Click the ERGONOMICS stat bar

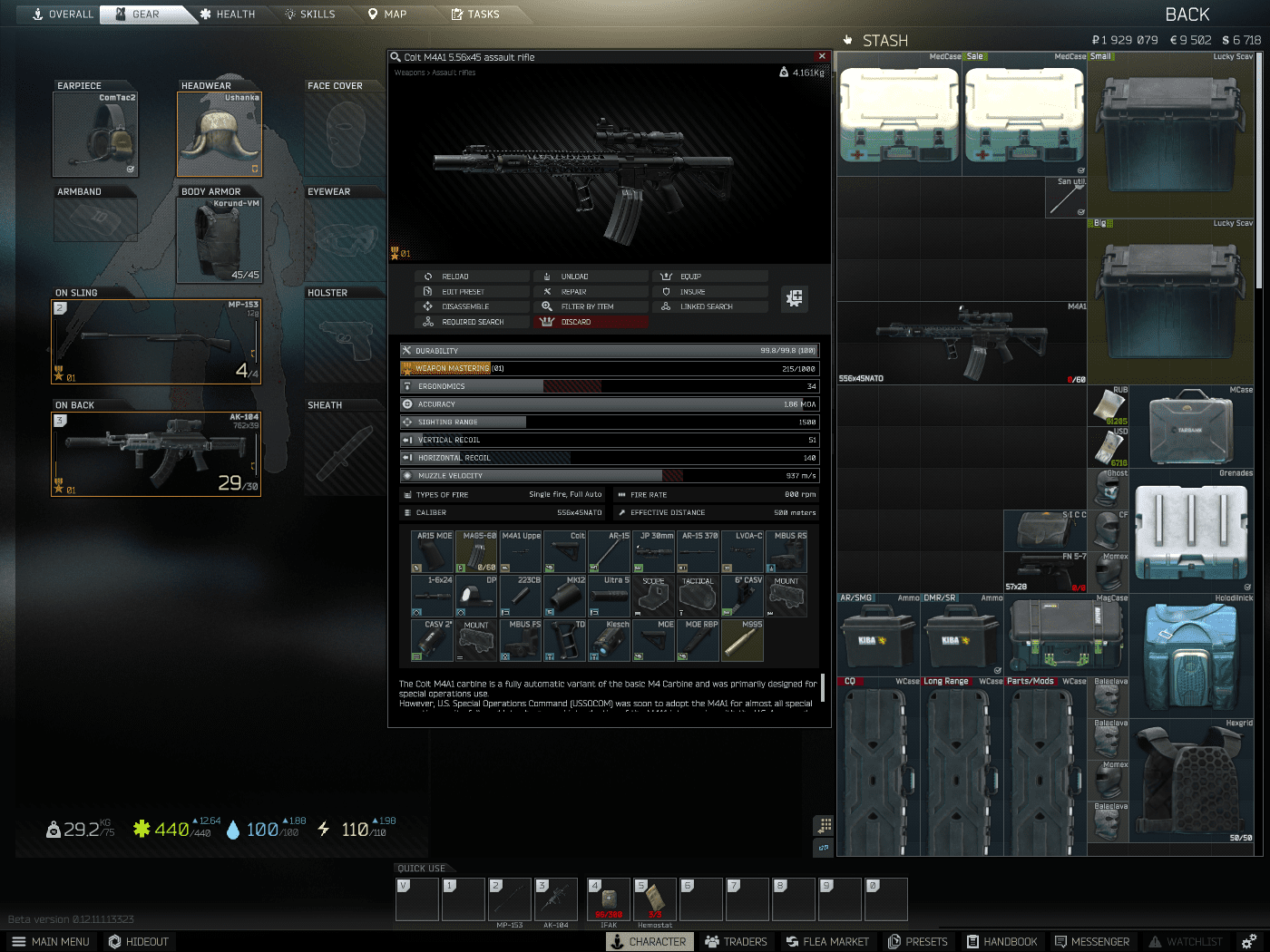[x=610, y=386]
